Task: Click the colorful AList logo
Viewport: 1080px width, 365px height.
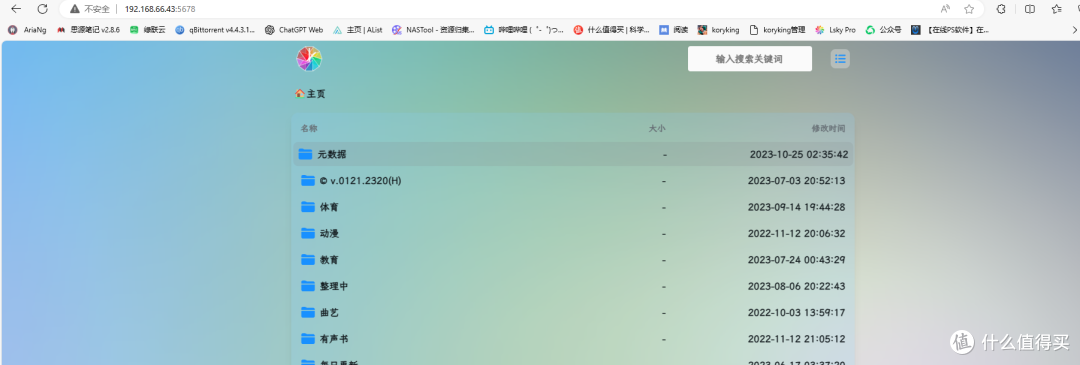Action: point(309,59)
